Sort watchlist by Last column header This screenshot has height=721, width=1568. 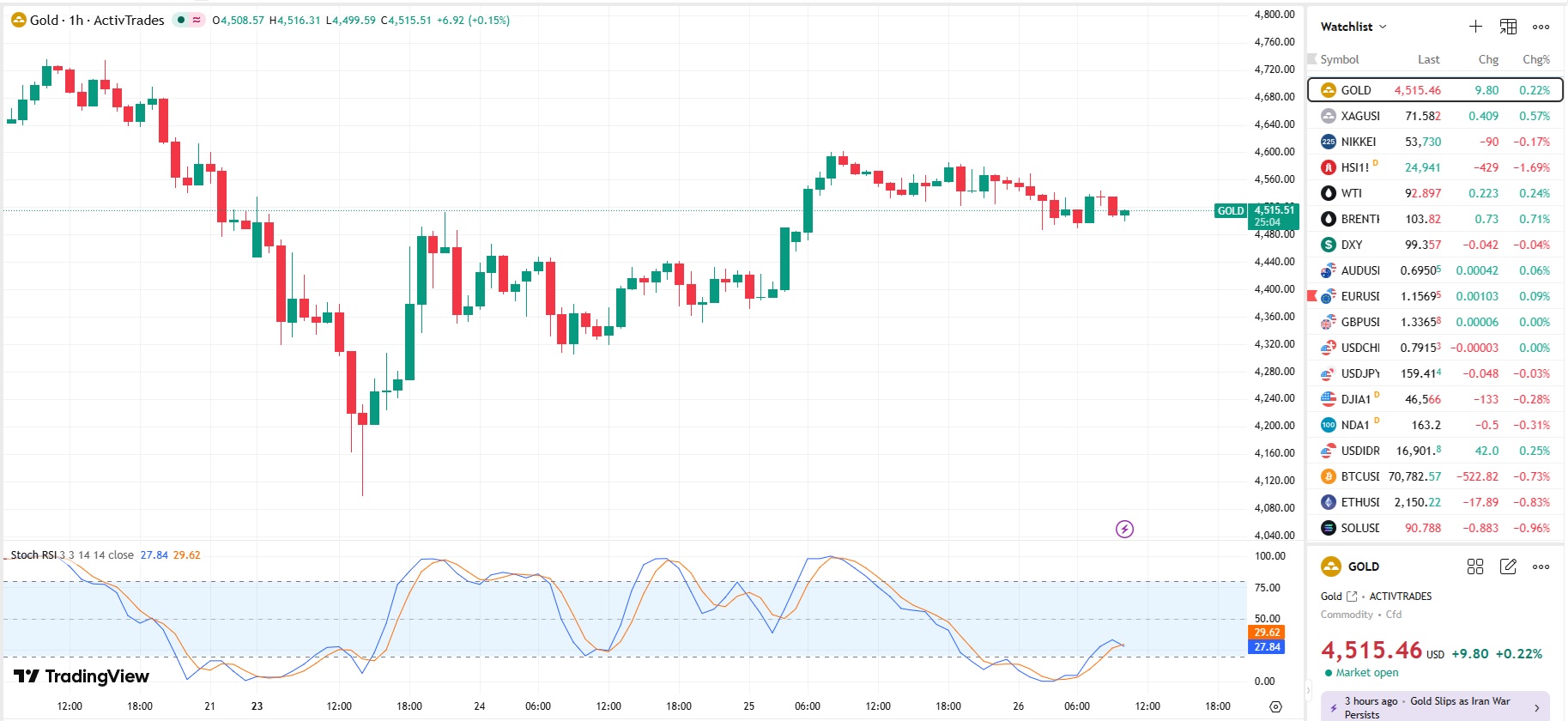pyautogui.click(x=1428, y=59)
